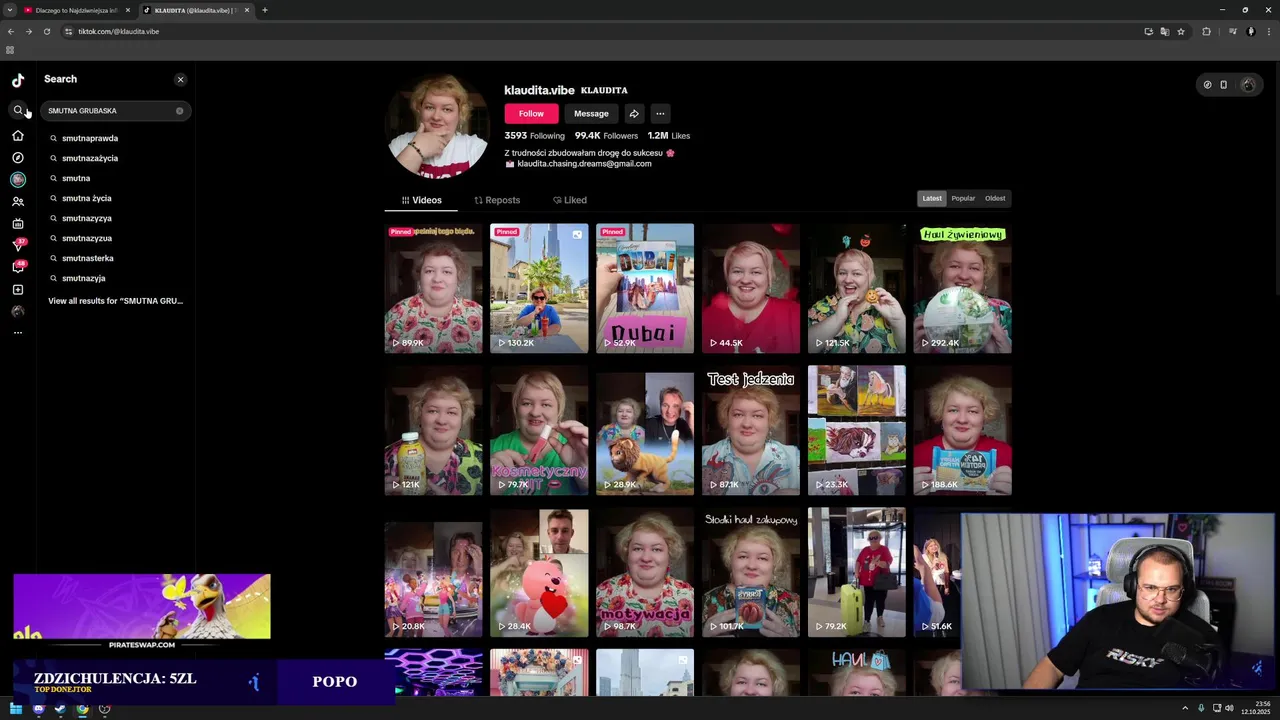Open pinned video with 130.2K views
This screenshot has width=1280, height=720.
click(x=539, y=288)
